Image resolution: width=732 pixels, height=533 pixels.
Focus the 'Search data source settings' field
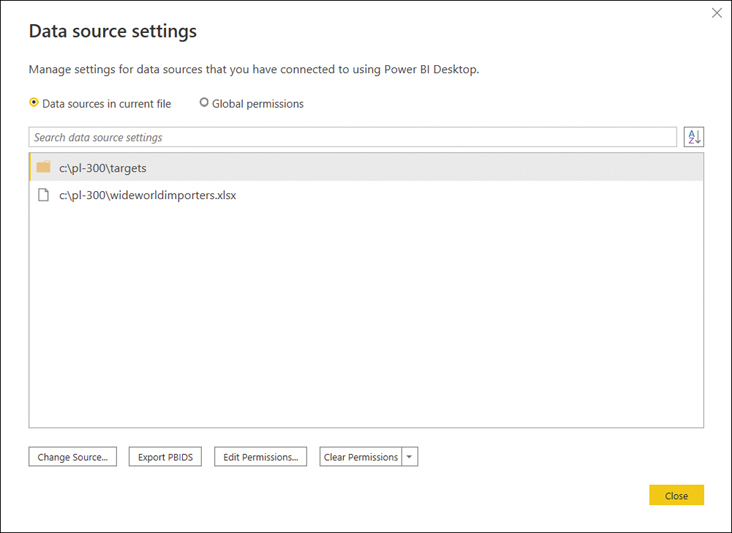coord(352,137)
